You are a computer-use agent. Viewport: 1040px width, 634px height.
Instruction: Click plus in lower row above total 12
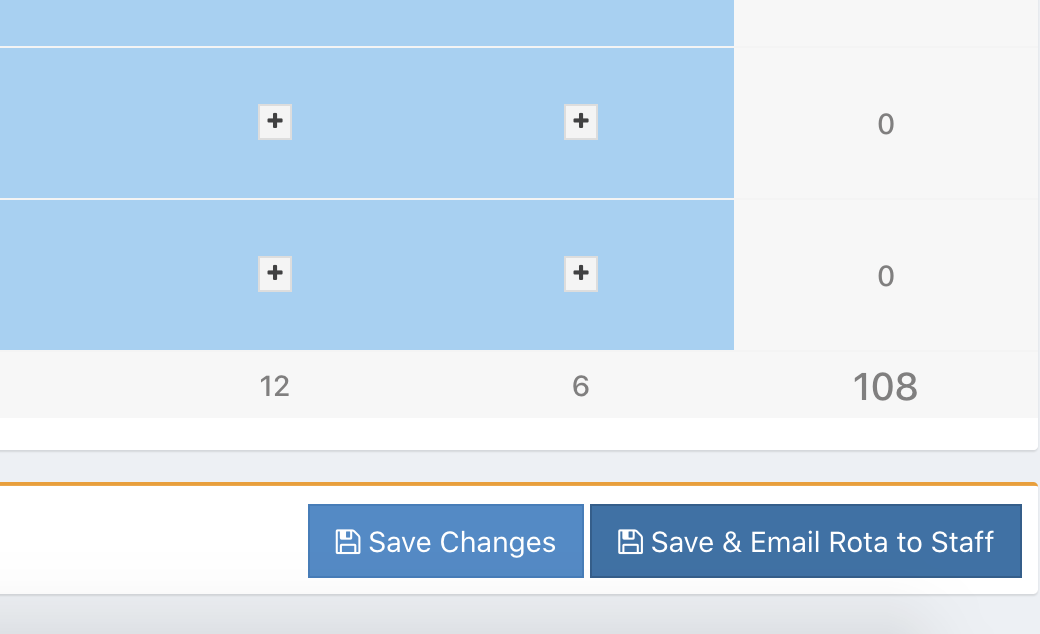click(x=275, y=273)
